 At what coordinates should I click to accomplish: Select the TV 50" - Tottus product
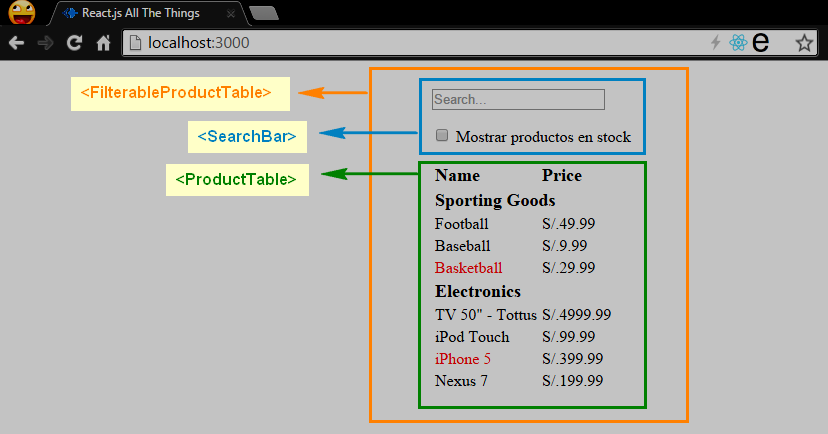pos(486,315)
